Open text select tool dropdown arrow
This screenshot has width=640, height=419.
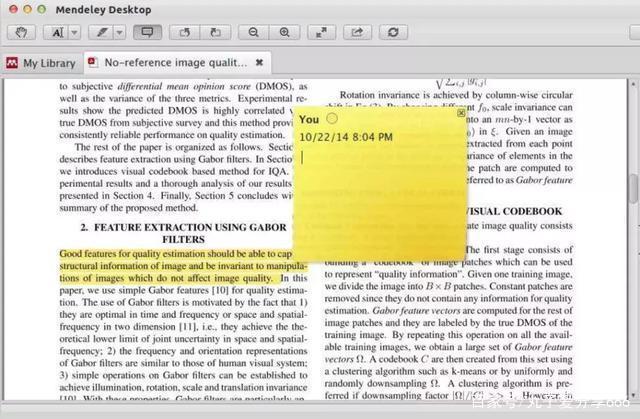(x=73, y=33)
